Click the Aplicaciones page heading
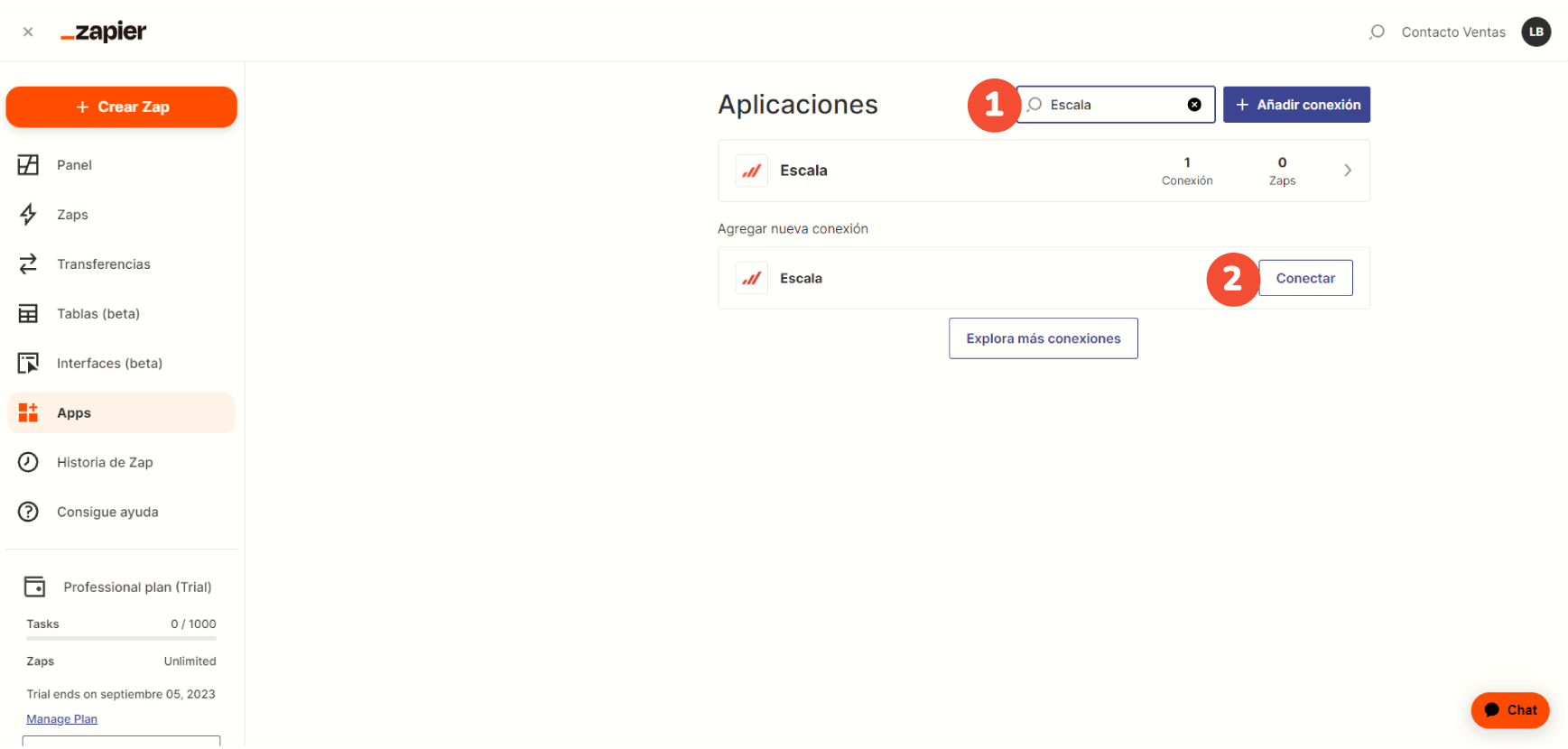 [x=797, y=105]
